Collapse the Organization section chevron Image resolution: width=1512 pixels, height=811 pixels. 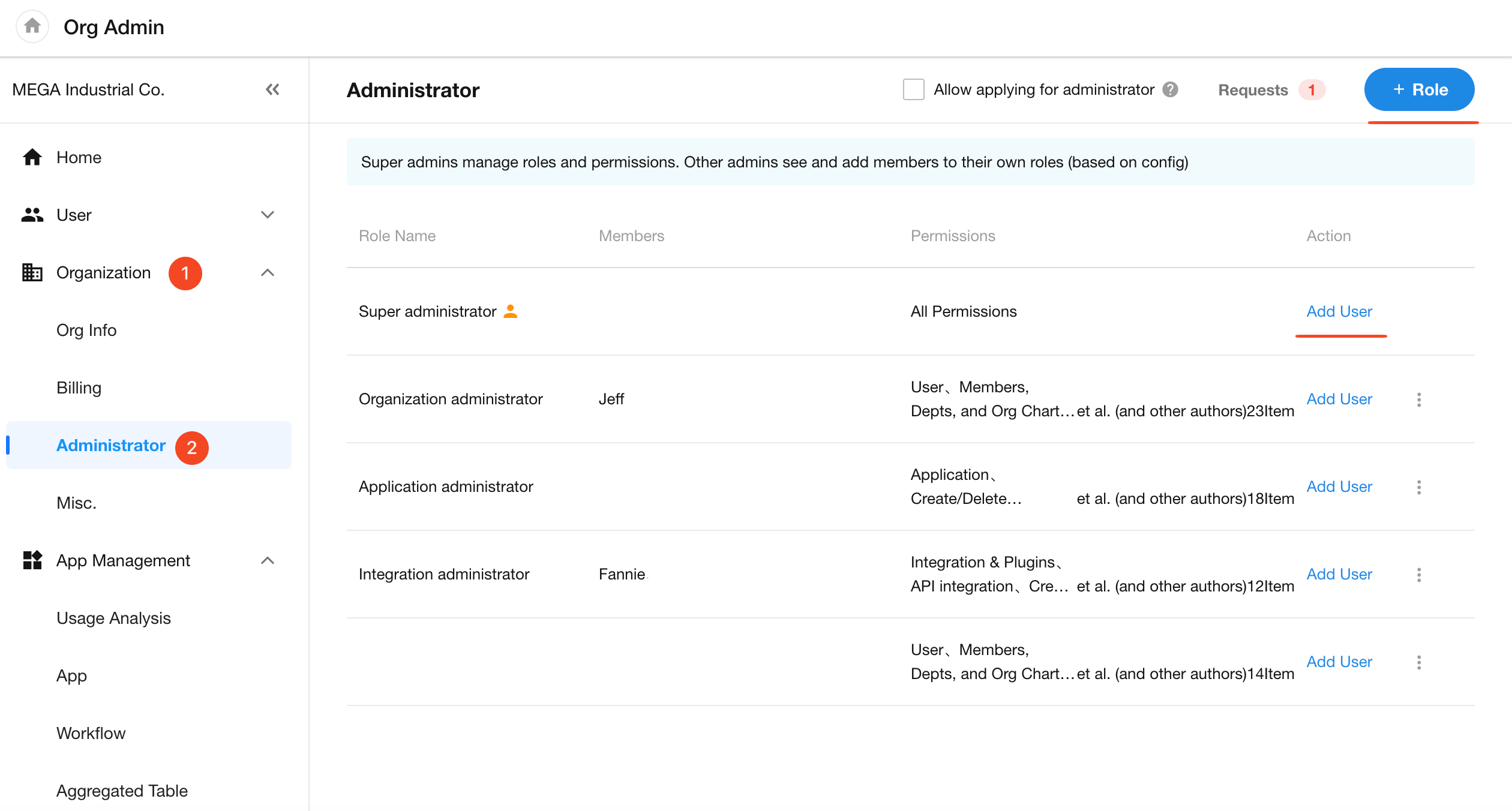[268, 272]
